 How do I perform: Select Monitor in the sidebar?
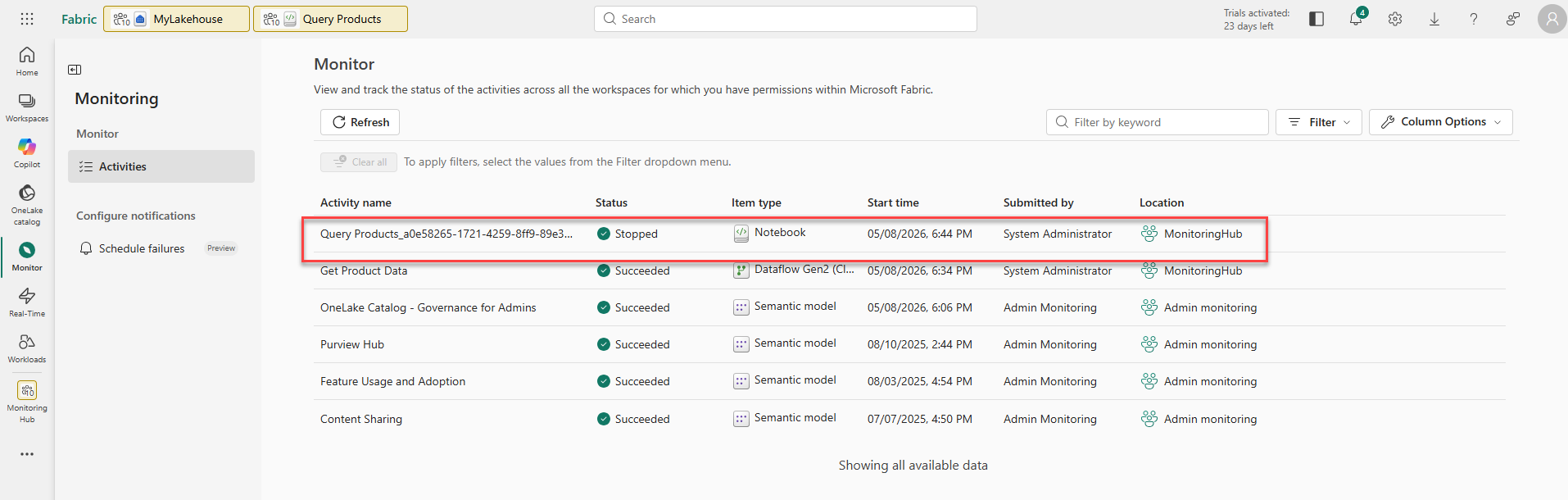(27, 257)
